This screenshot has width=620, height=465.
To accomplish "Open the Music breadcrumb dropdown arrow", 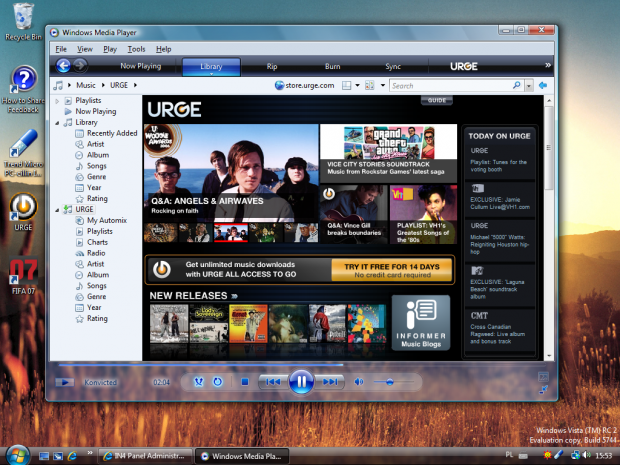I will tap(102, 86).
